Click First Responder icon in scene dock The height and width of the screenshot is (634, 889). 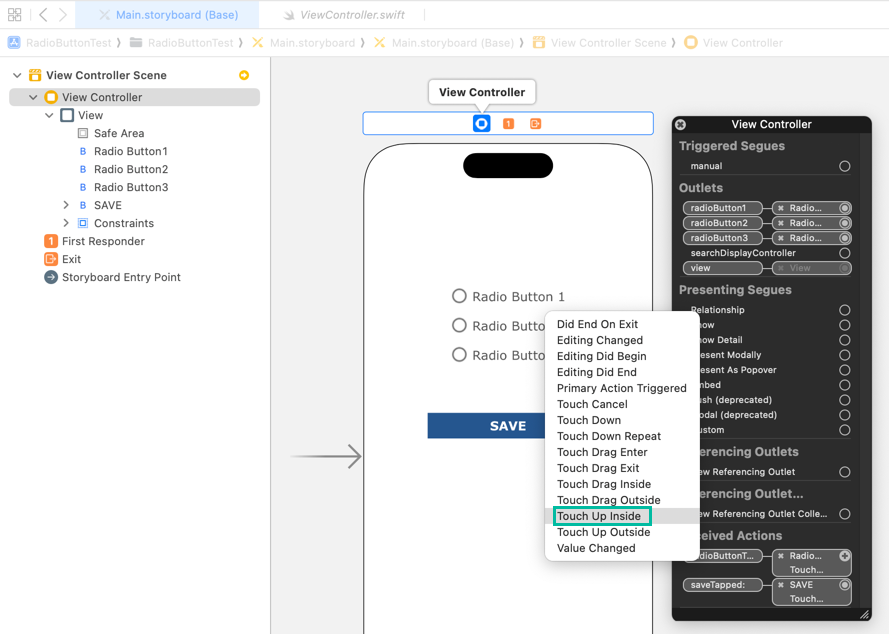(x=508, y=123)
